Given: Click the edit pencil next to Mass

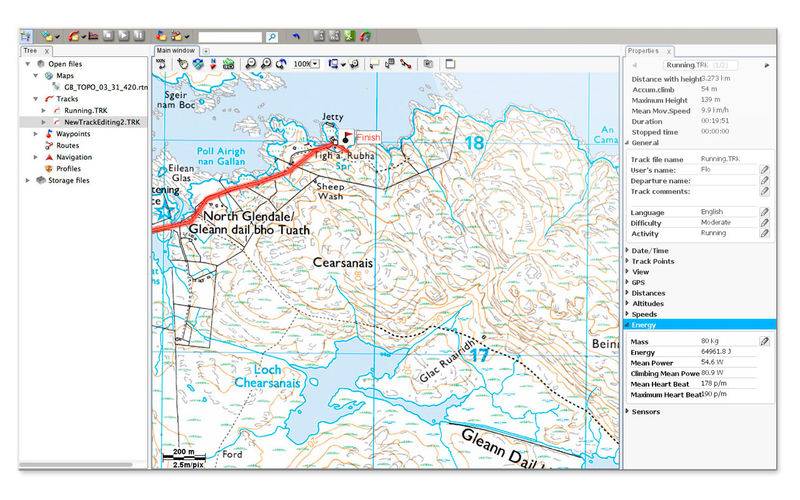Looking at the screenshot, I should pos(764,341).
